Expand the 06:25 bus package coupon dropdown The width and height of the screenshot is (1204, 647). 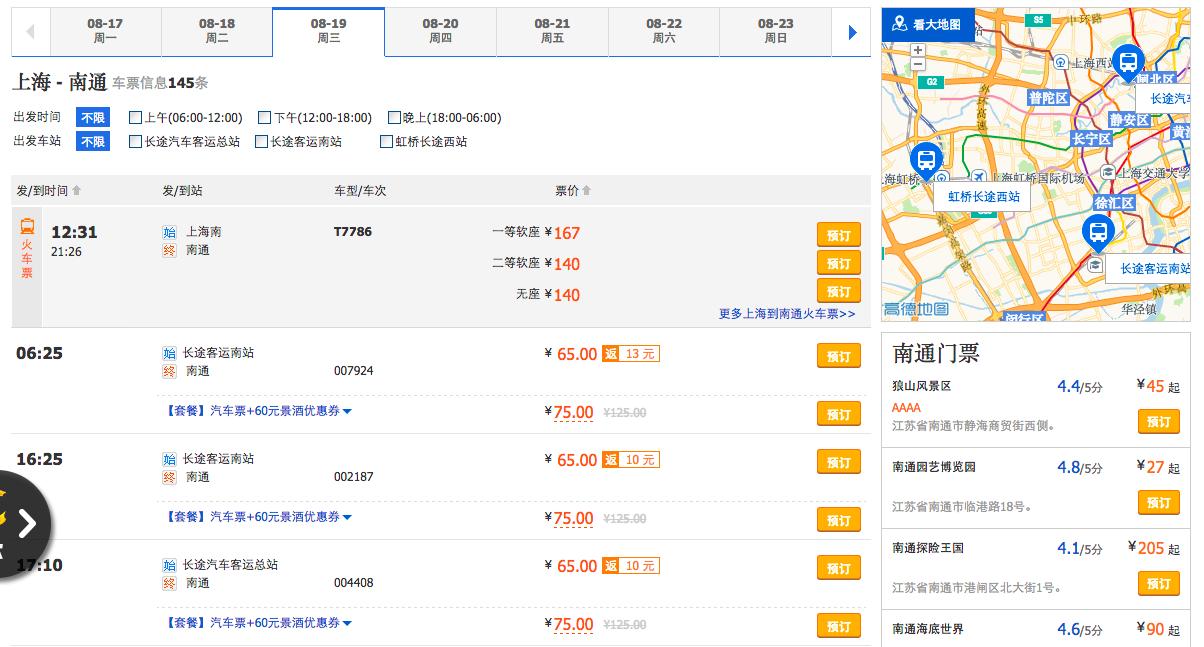pos(347,411)
